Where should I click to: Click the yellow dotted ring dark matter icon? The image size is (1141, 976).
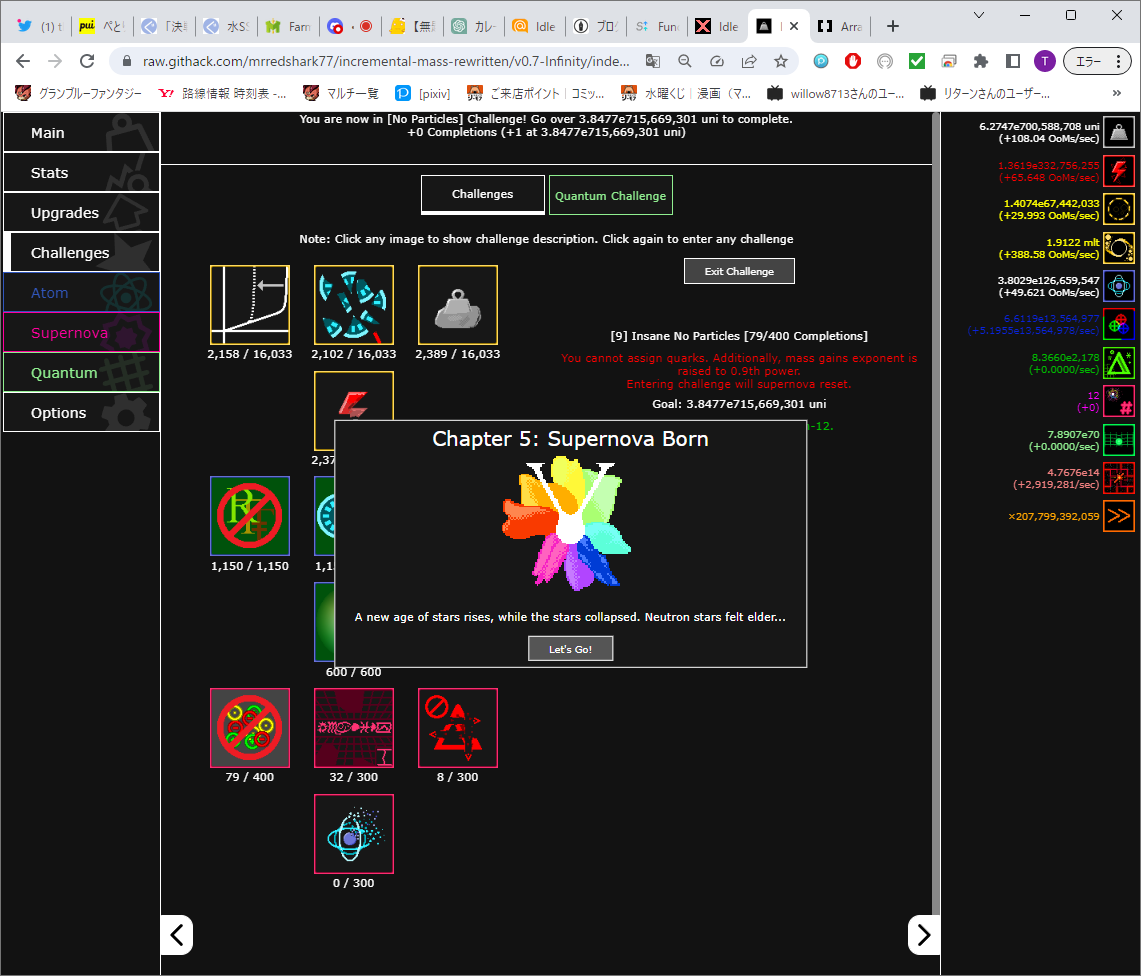pyautogui.click(x=1118, y=210)
